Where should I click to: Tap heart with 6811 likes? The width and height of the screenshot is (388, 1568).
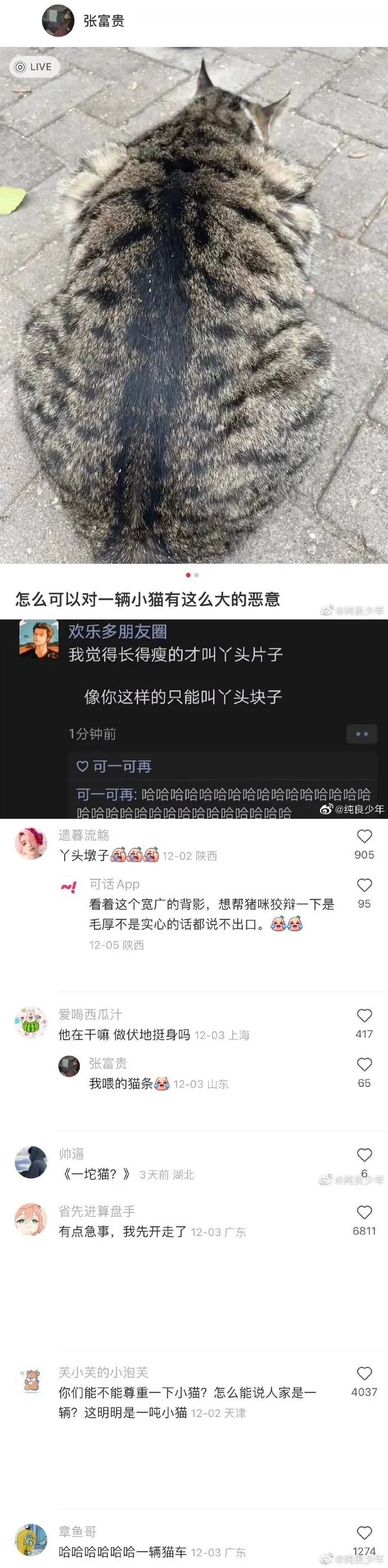point(364,1212)
